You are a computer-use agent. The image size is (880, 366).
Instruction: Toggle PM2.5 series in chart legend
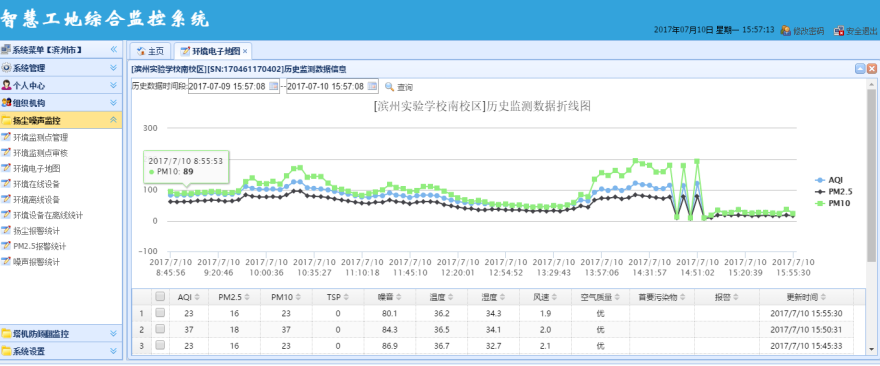pyautogui.click(x=833, y=191)
